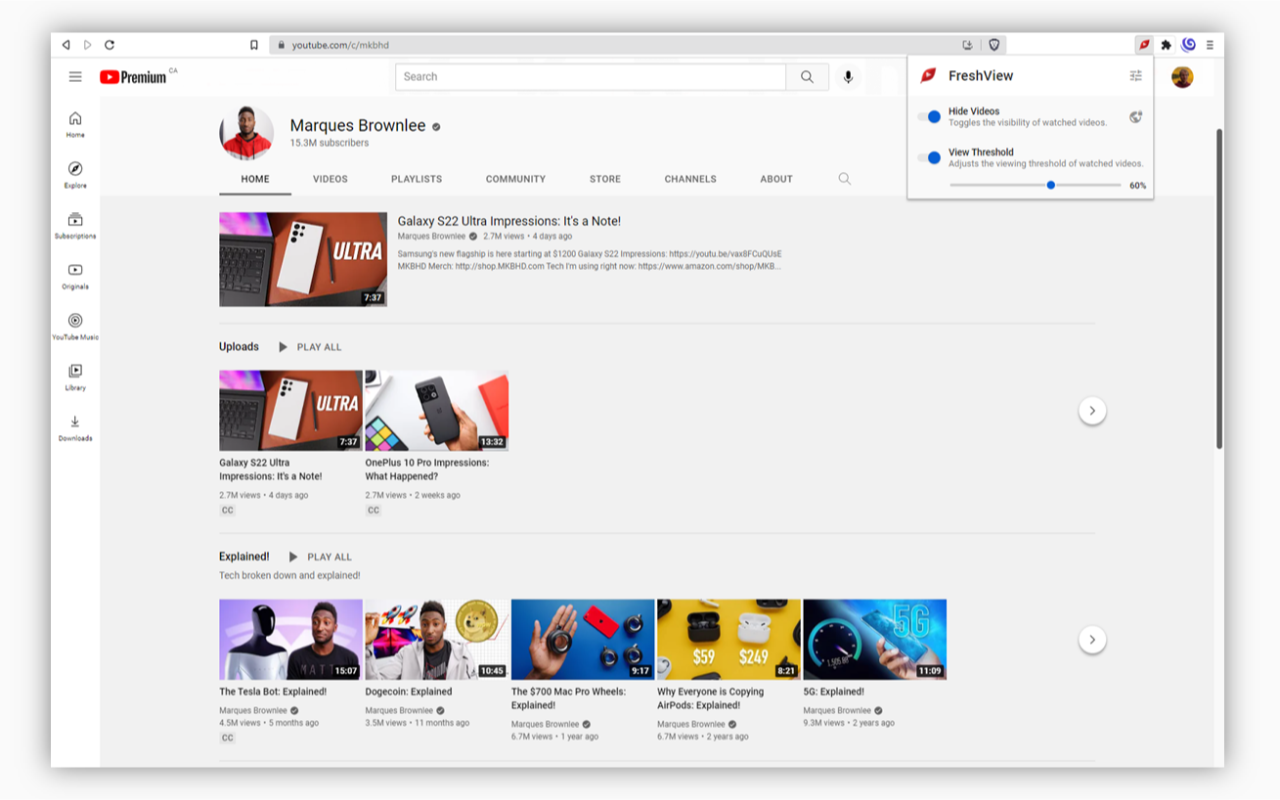
Task: Click the install icon in address bar
Action: tap(968, 45)
